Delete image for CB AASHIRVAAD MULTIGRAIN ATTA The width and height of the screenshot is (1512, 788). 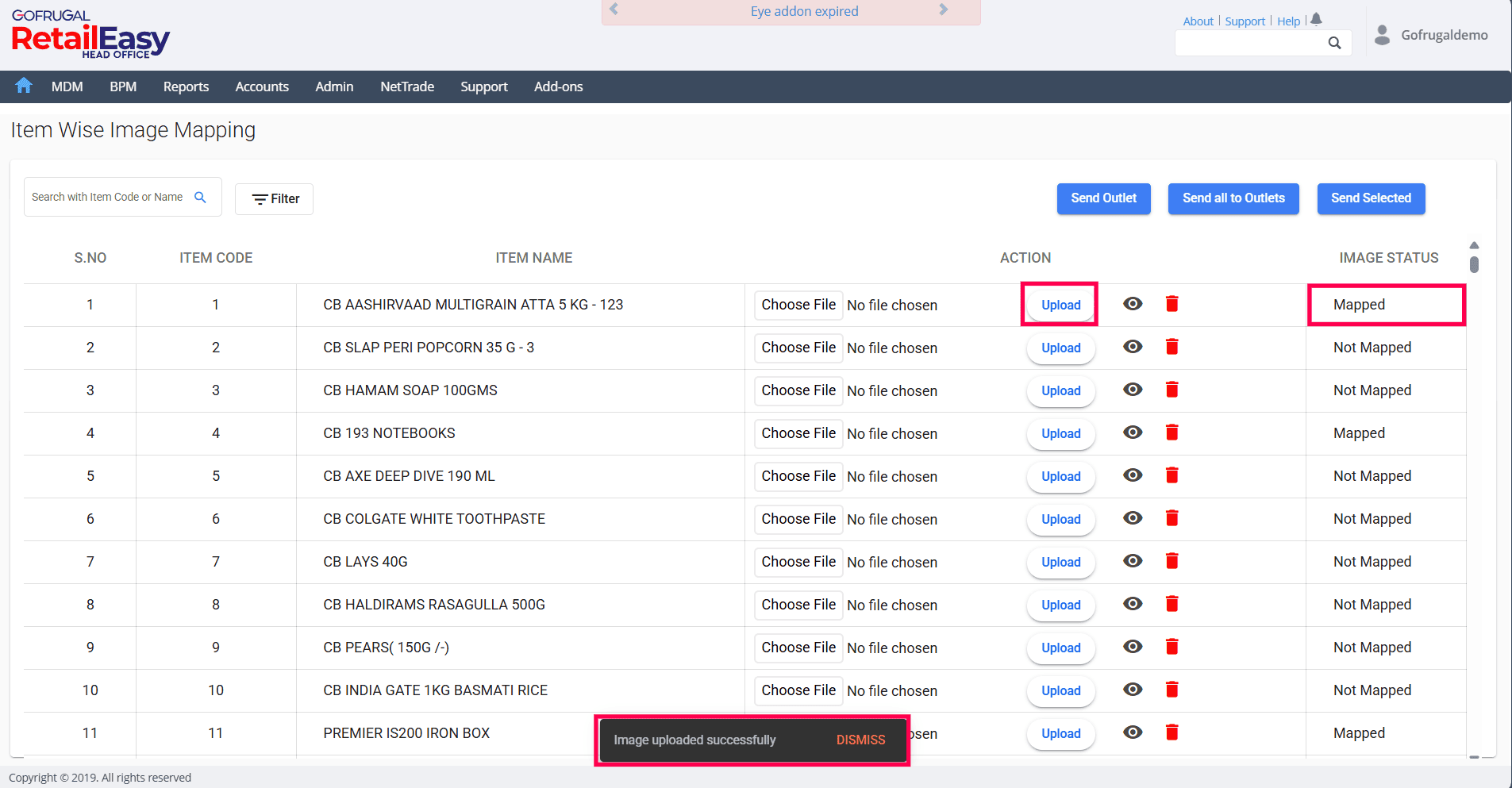(x=1172, y=303)
